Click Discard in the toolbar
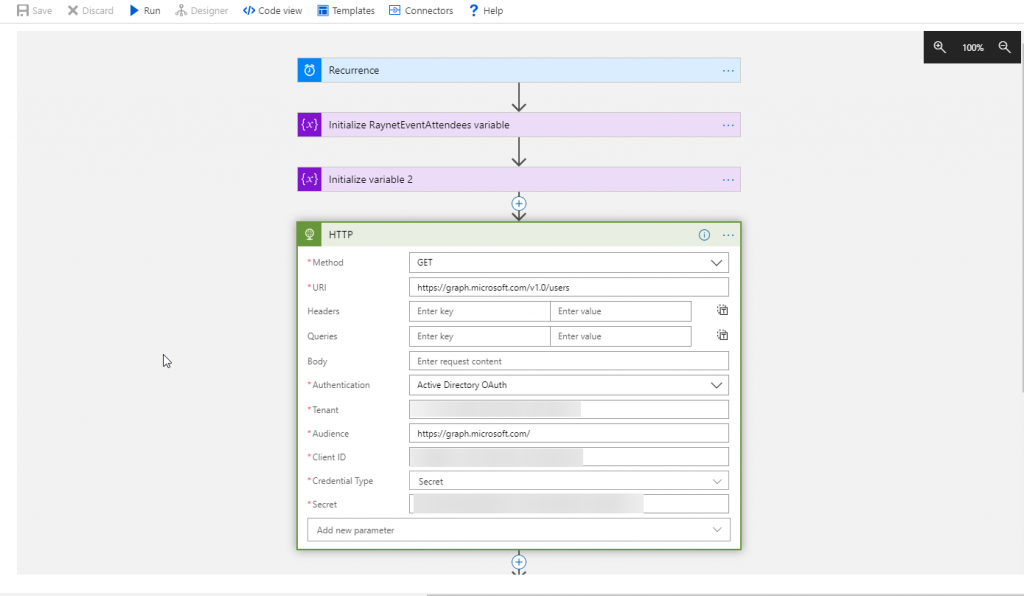Image resolution: width=1024 pixels, height=596 pixels. click(90, 10)
